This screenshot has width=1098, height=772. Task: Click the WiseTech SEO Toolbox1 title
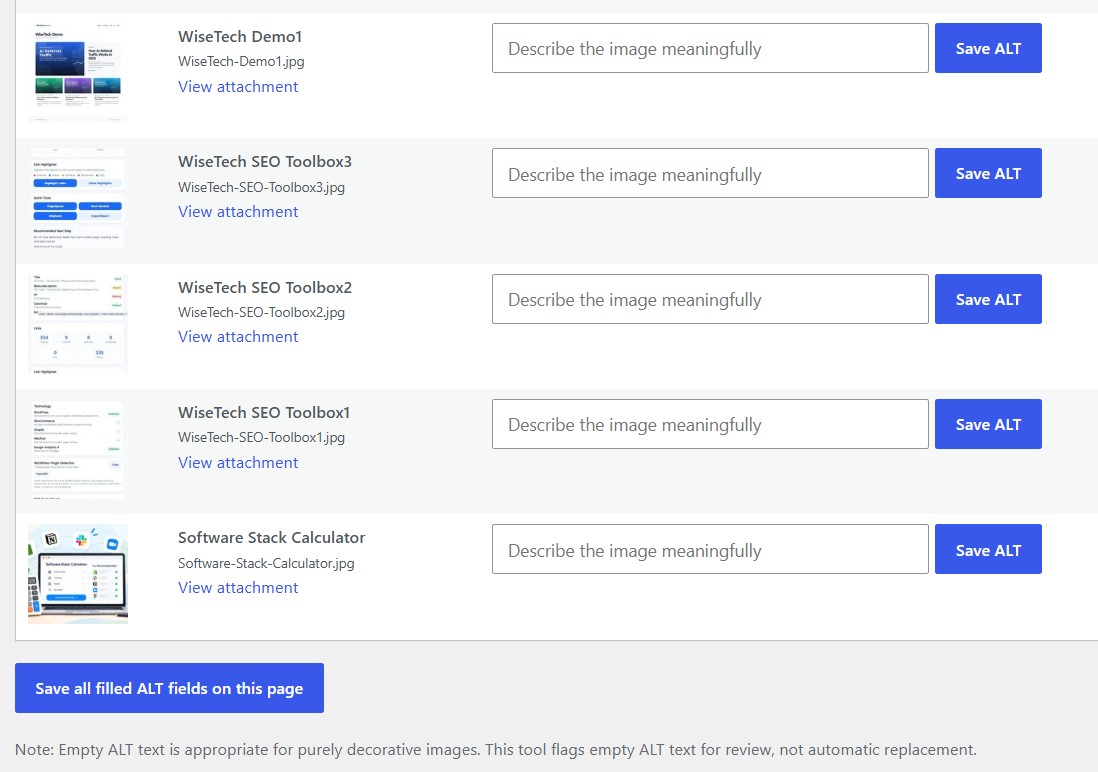point(264,413)
